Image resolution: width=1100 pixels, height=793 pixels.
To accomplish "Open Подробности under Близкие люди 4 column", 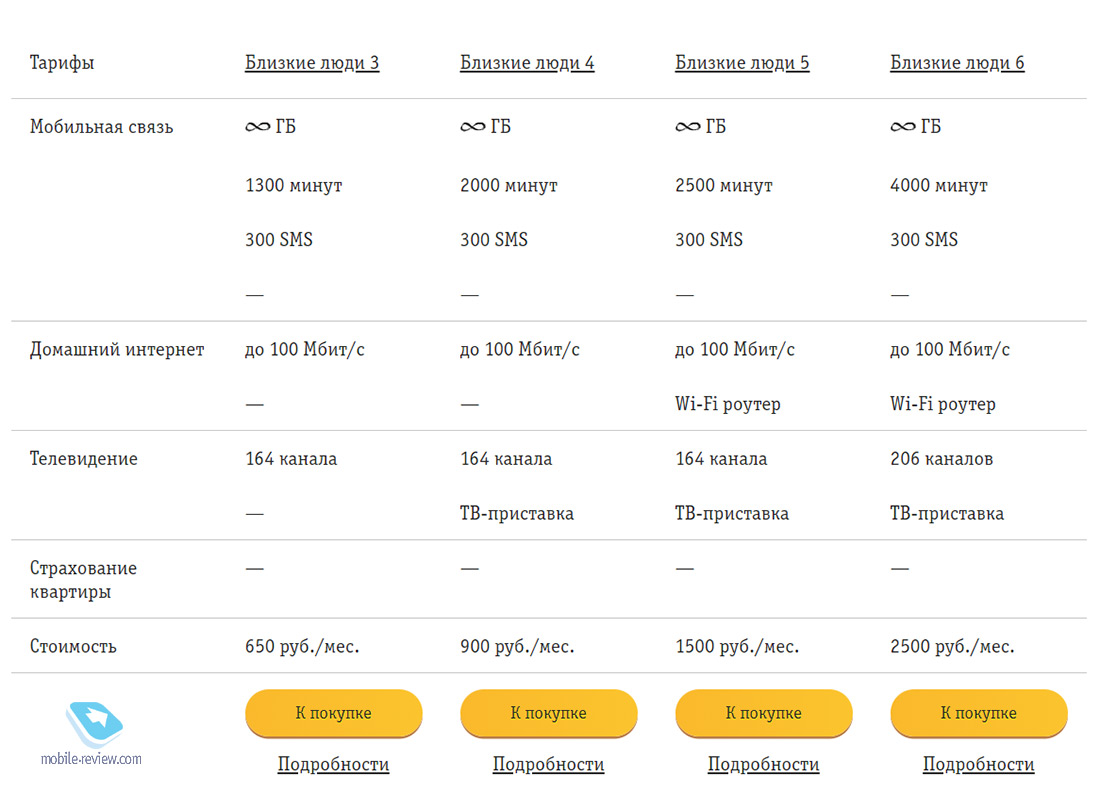I will coord(549,764).
